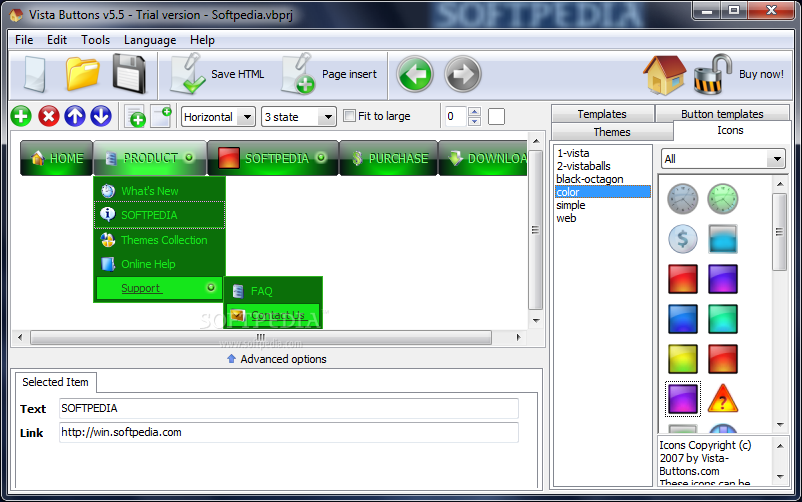Click the spinner number field showing 0
This screenshot has height=502, width=802.
[x=456, y=116]
